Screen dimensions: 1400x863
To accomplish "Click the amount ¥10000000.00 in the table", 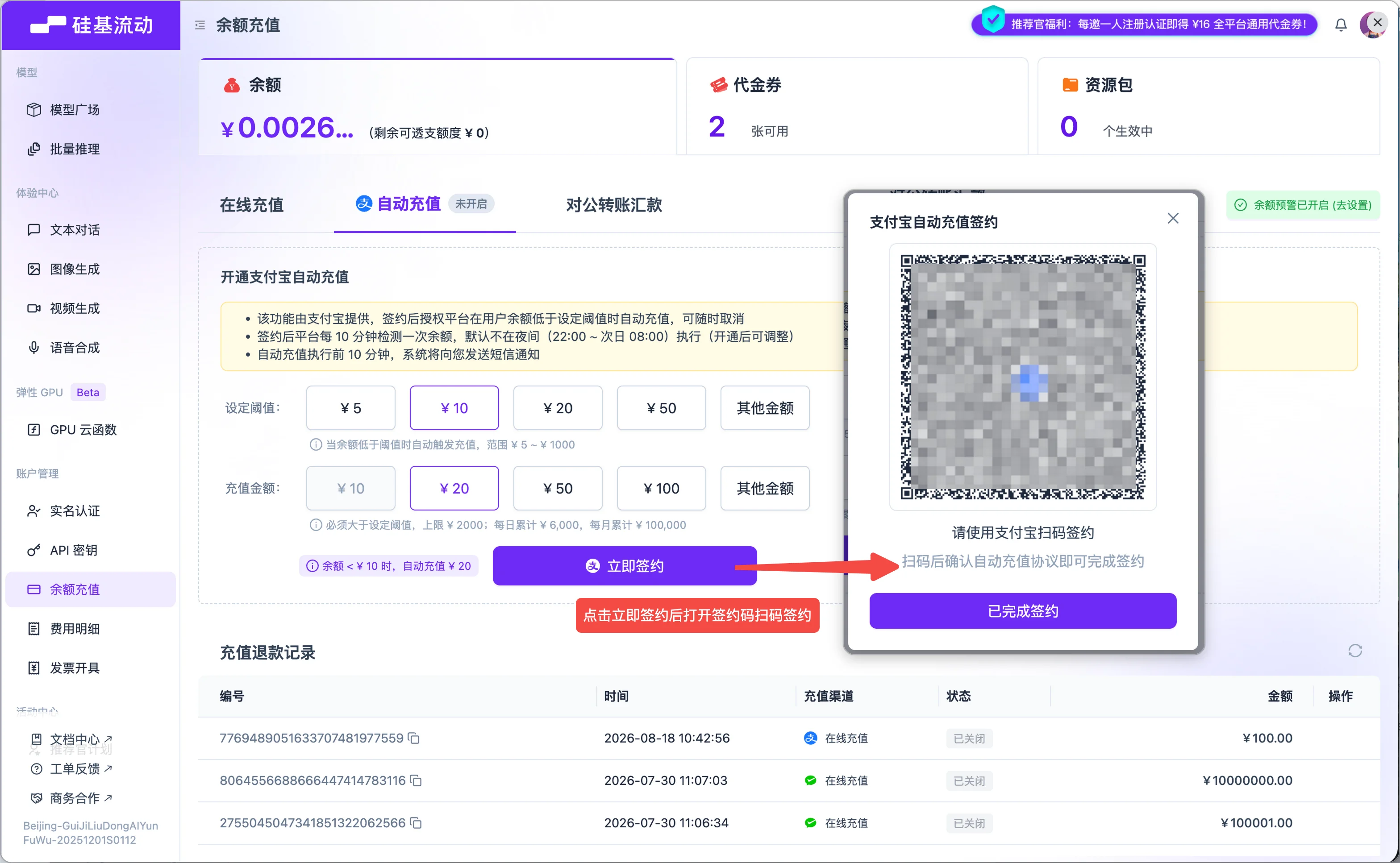I will [x=1247, y=780].
